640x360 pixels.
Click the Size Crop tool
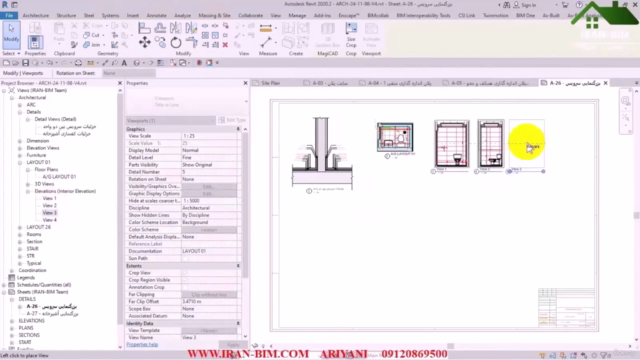click(x=351, y=35)
